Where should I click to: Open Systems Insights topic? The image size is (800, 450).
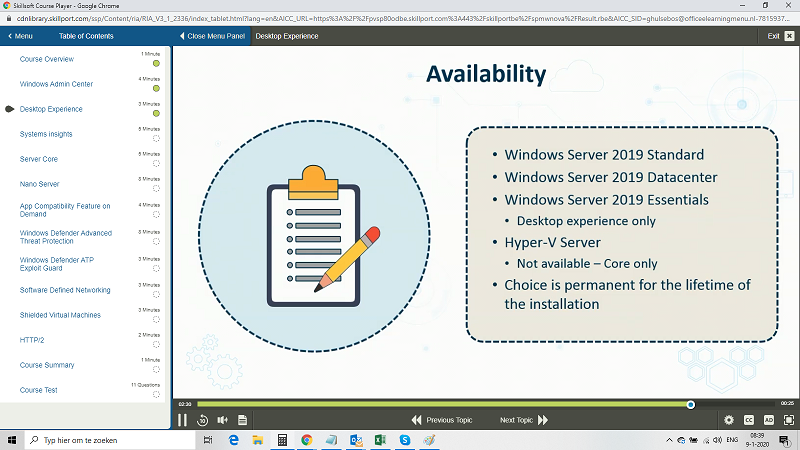46,134
